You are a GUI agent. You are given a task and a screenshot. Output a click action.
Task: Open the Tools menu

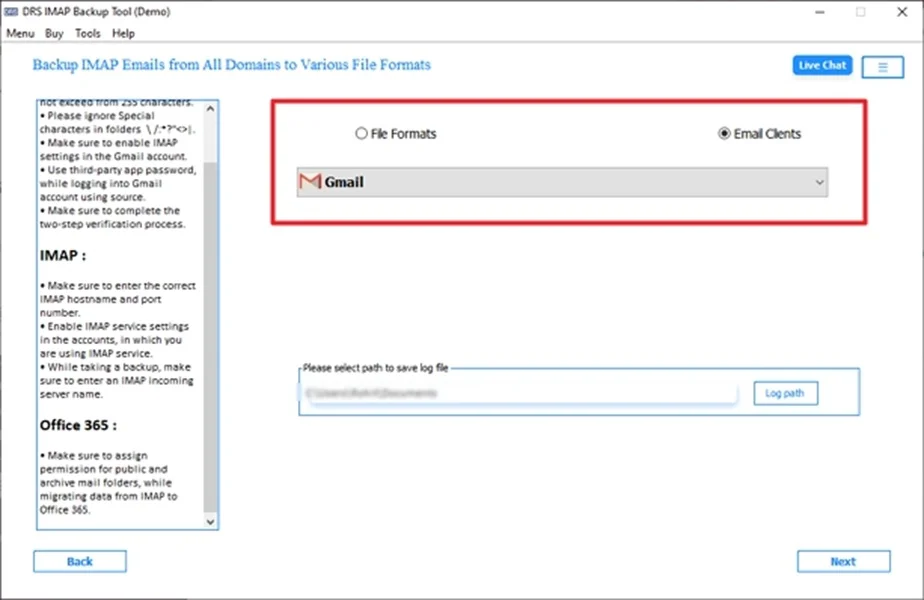[88, 33]
